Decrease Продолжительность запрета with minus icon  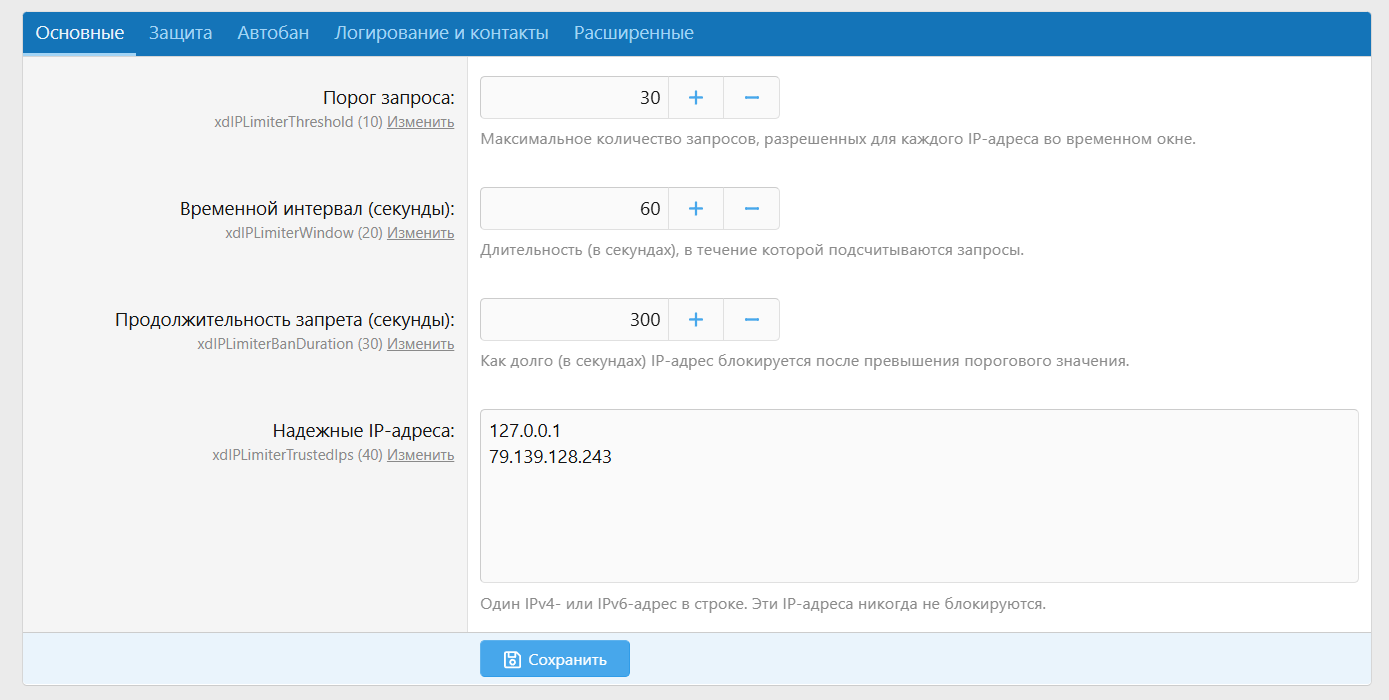pos(752,320)
